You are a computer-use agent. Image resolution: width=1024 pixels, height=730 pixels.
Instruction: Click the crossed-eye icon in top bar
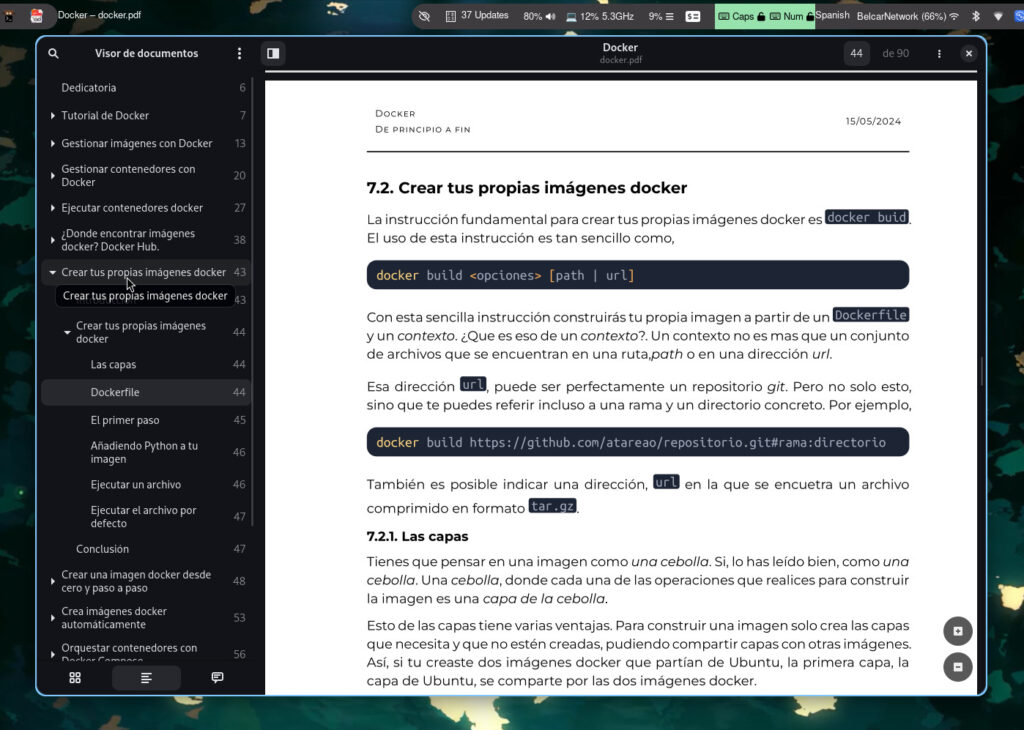424,16
